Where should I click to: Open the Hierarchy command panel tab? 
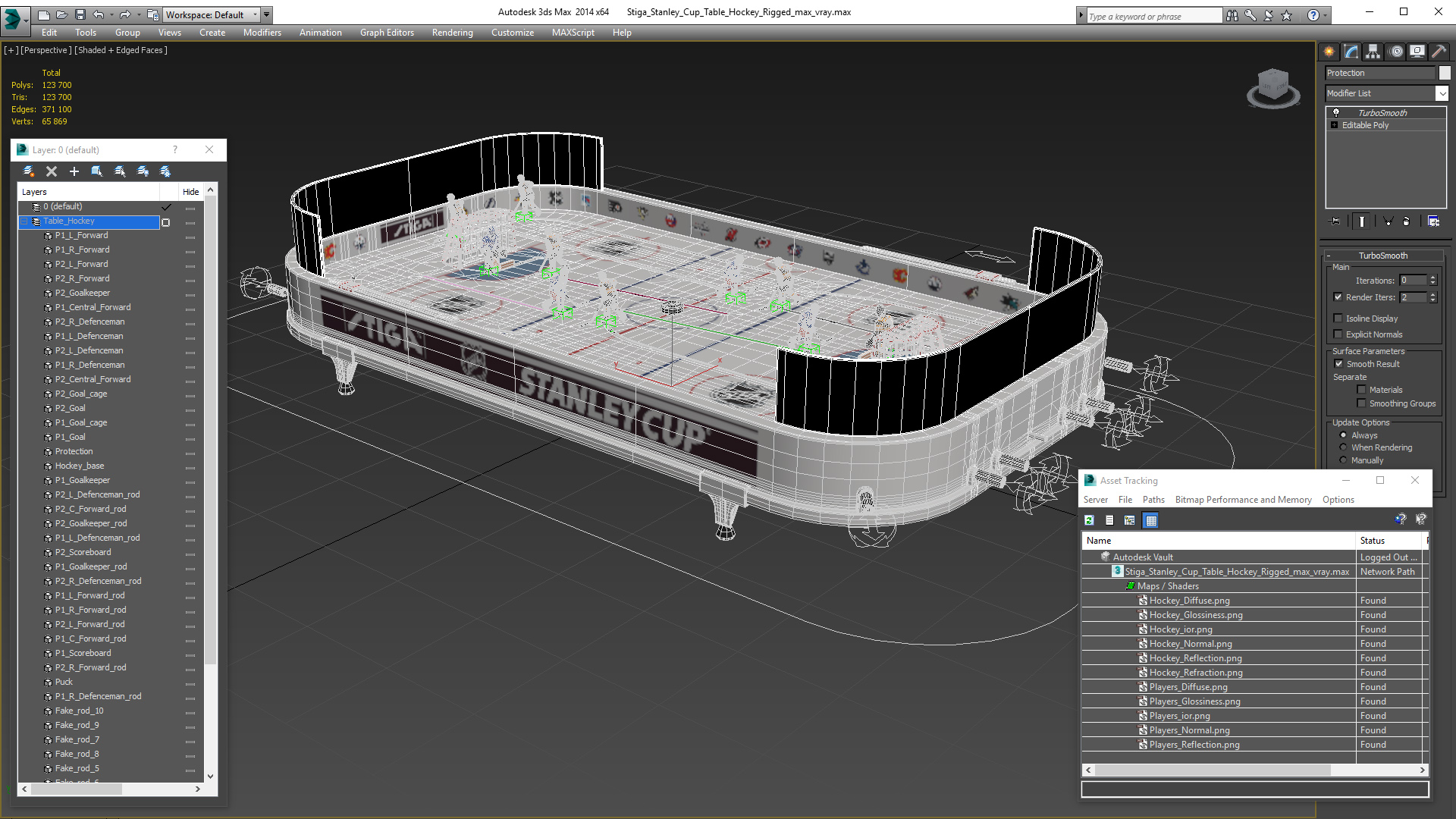click(1373, 52)
